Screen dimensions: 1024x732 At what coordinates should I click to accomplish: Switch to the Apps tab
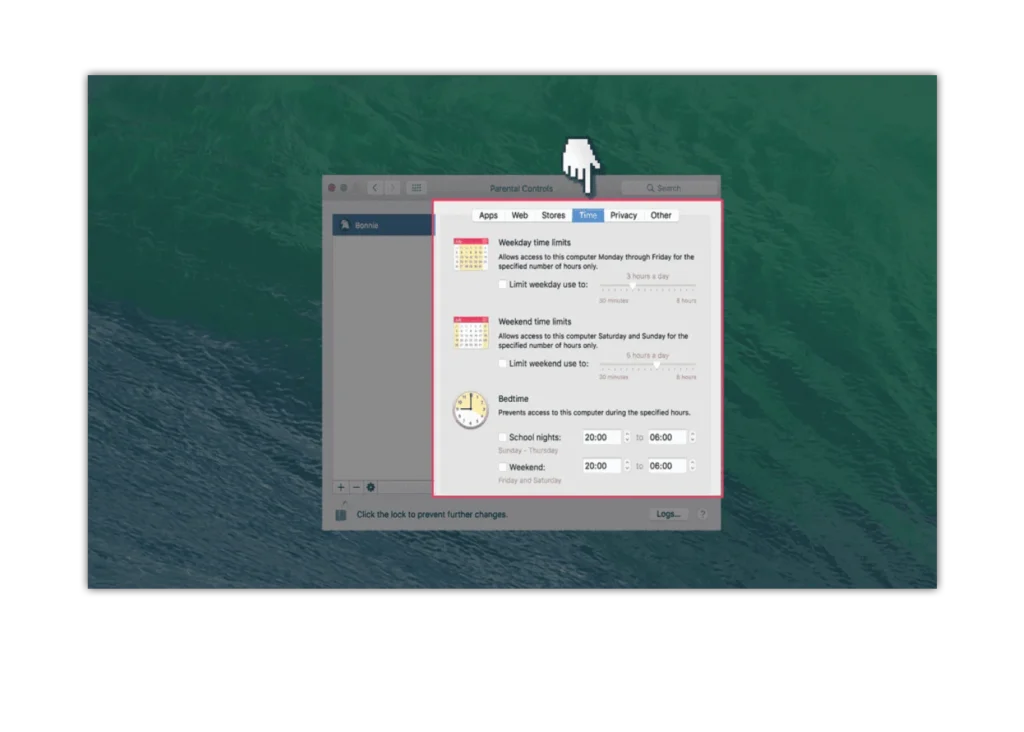[488, 215]
